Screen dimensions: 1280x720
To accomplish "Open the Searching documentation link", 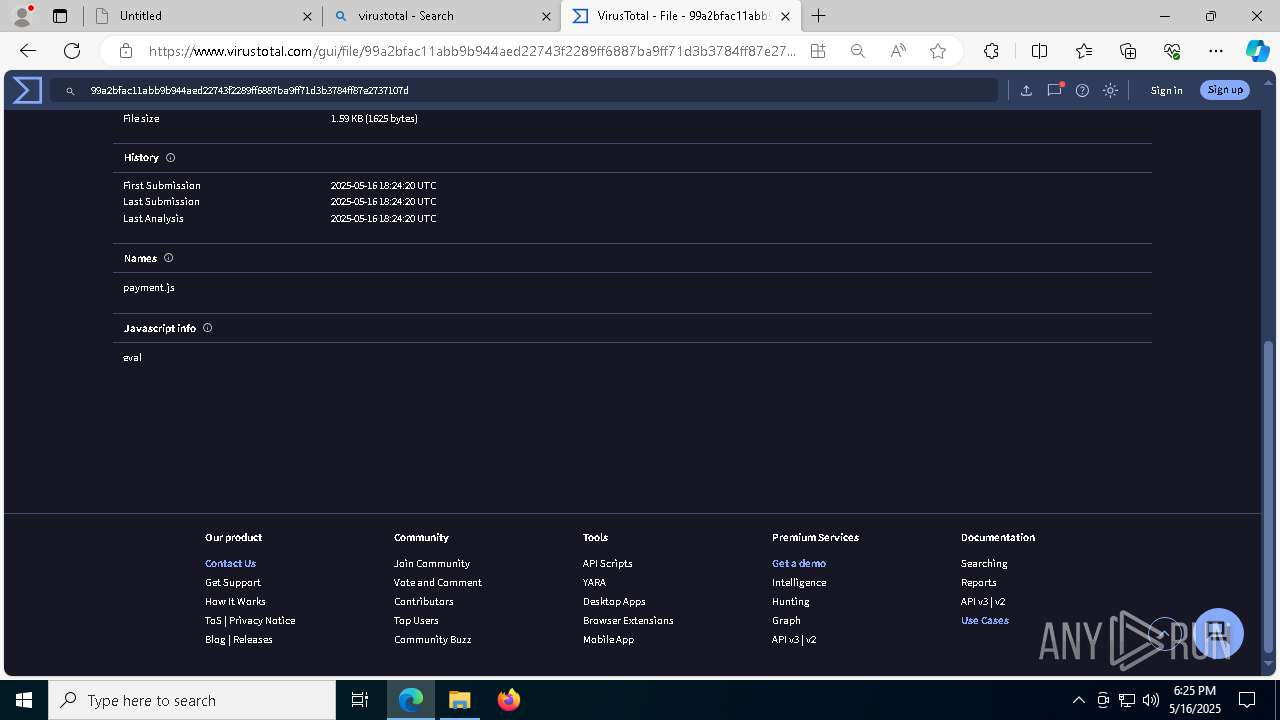I will click(x=984, y=563).
